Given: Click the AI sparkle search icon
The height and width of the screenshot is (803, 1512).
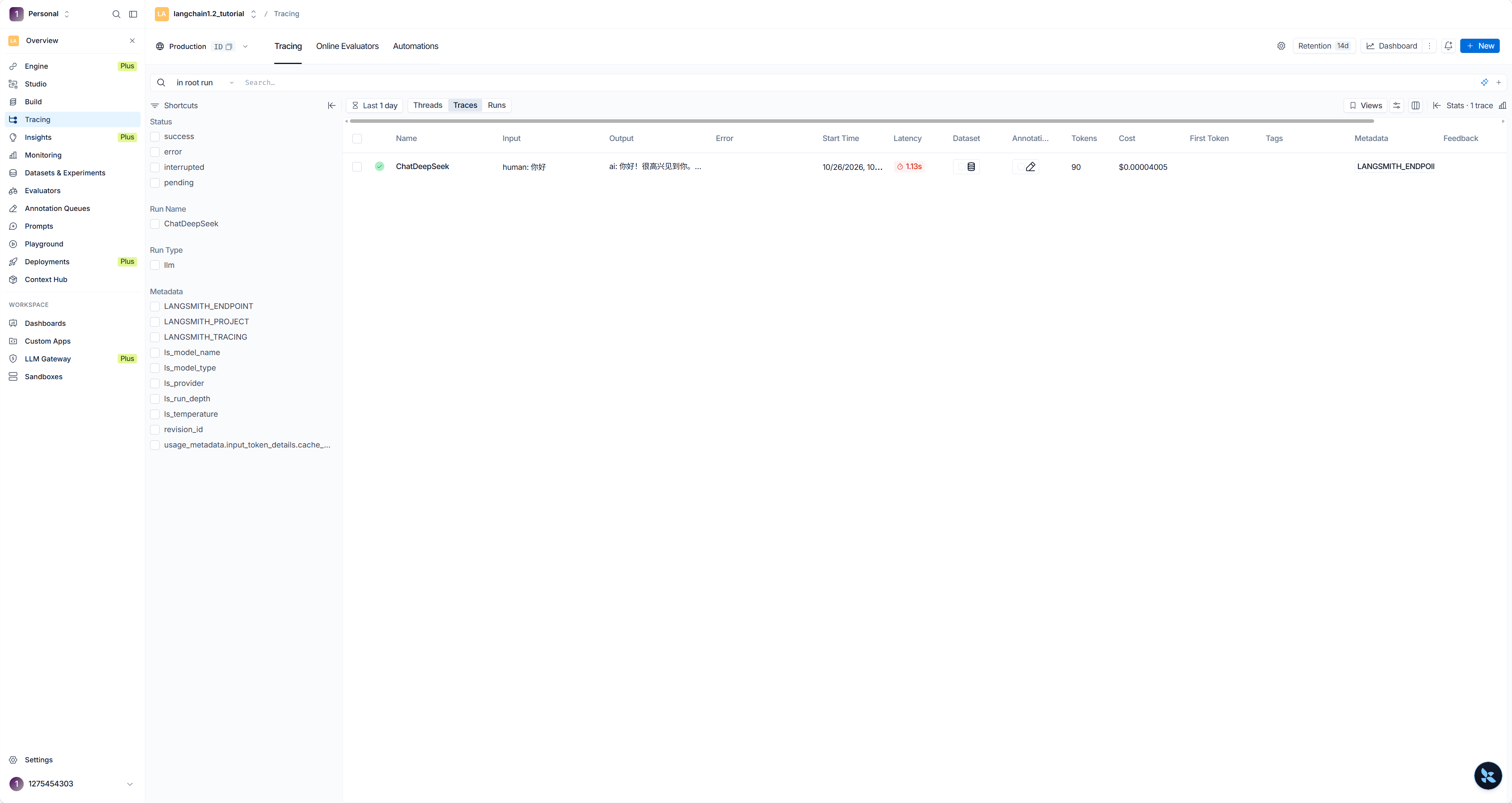Looking at the screenshot, I should pyautogui.click(x=1484, y=82).
